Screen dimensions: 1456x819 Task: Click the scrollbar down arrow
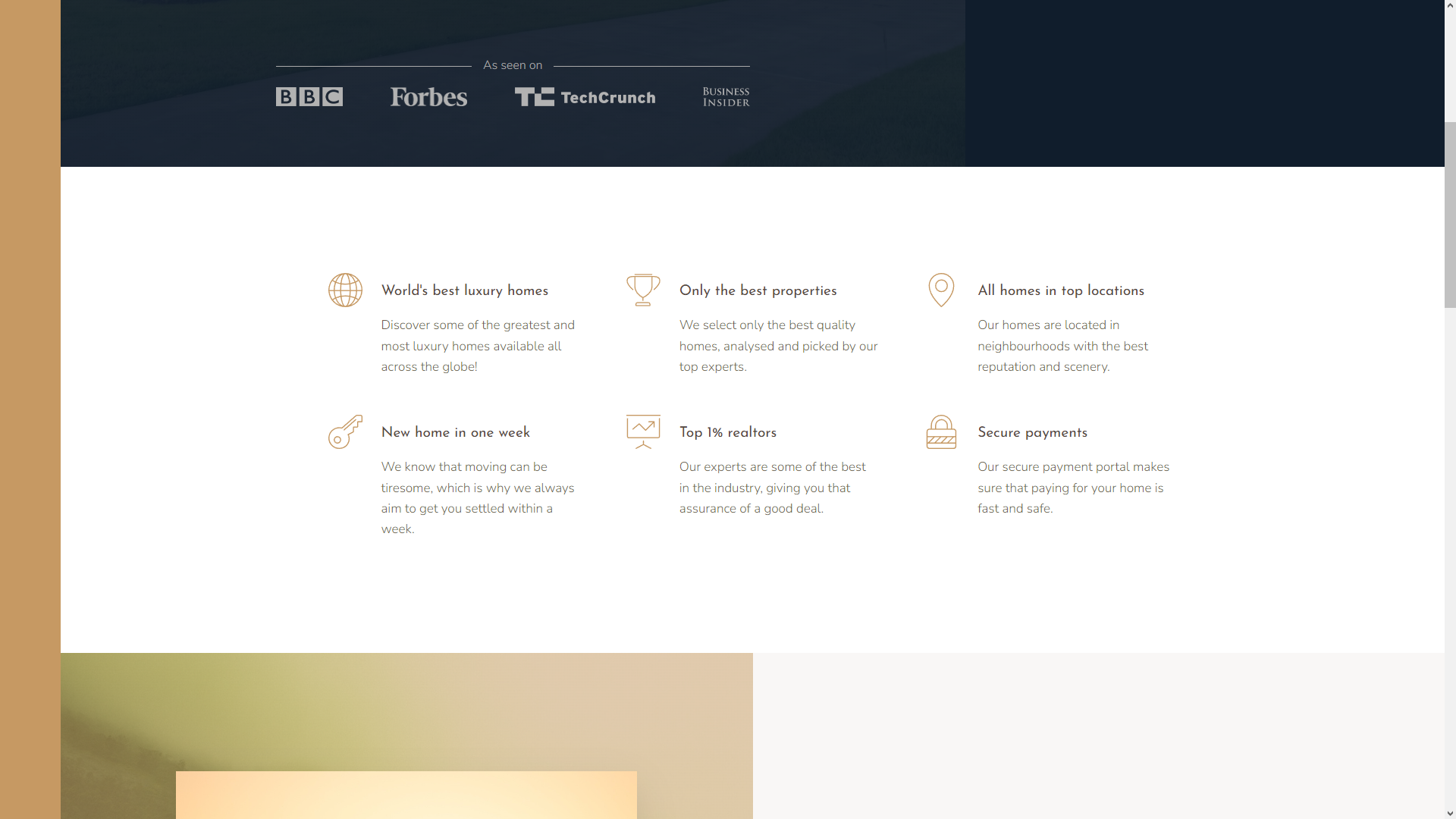pos(1450,812)
